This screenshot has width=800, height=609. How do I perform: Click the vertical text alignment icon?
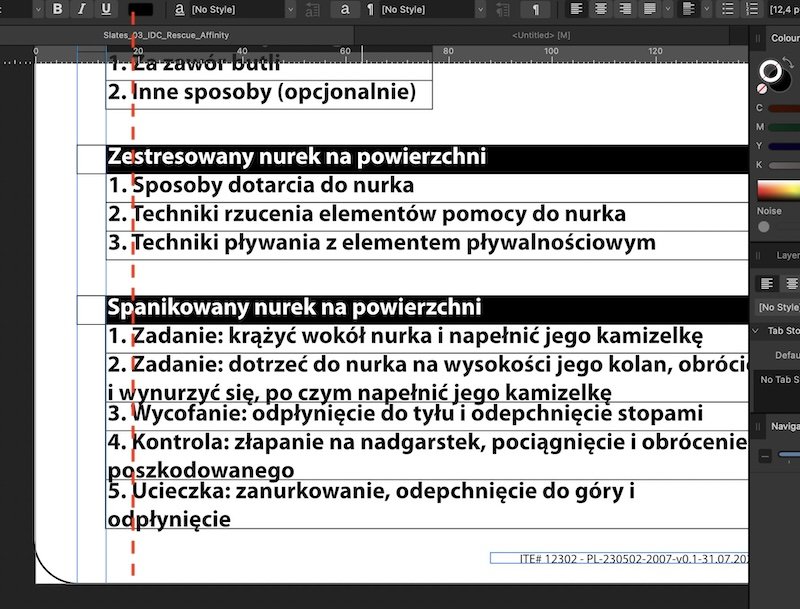click(x=689, y=9)
